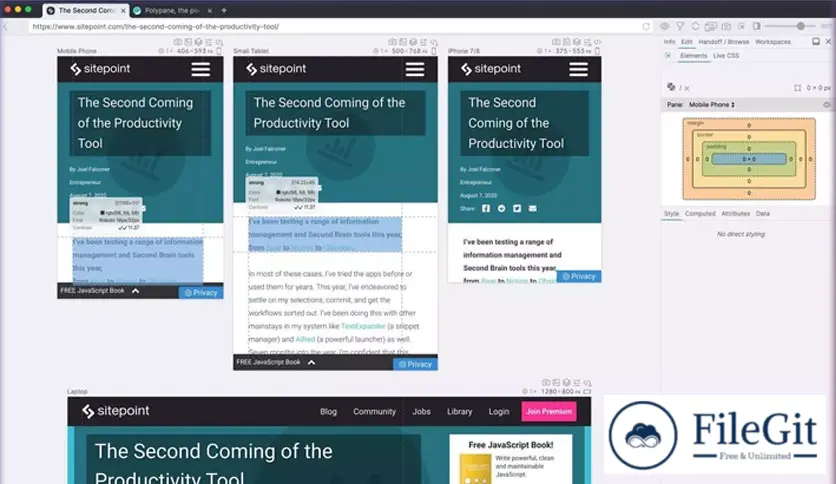Expand the FREE JavaScript Book bar in the Mobile Phone pane
The width and height of the screenshot is (836, 484).
pos(135,291)
